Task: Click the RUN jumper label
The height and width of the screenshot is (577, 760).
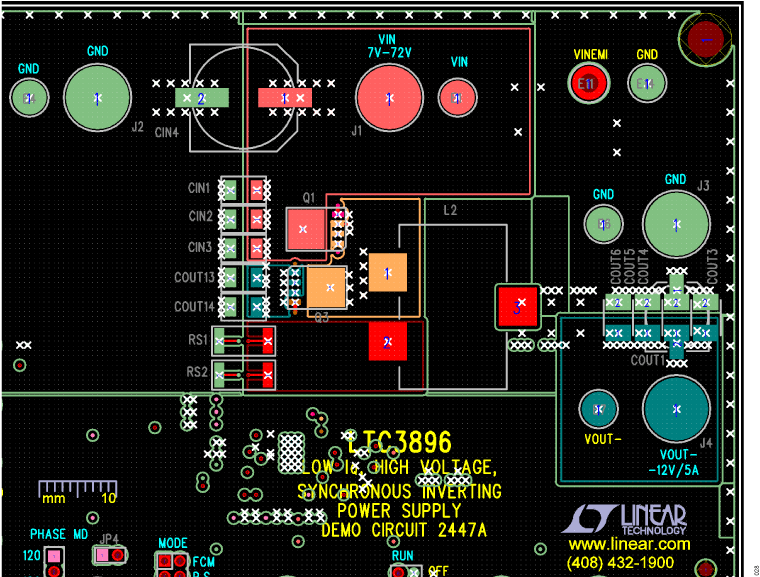Action: point(403,556)
